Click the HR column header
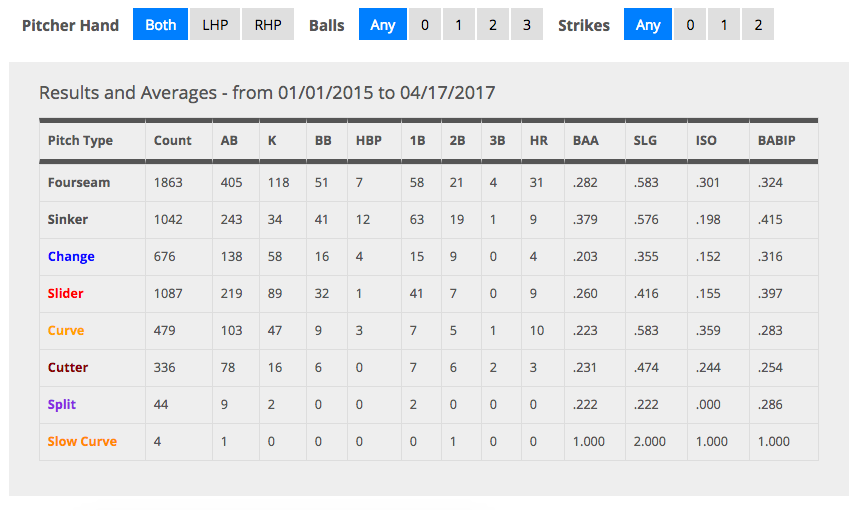 coord(539,140)
